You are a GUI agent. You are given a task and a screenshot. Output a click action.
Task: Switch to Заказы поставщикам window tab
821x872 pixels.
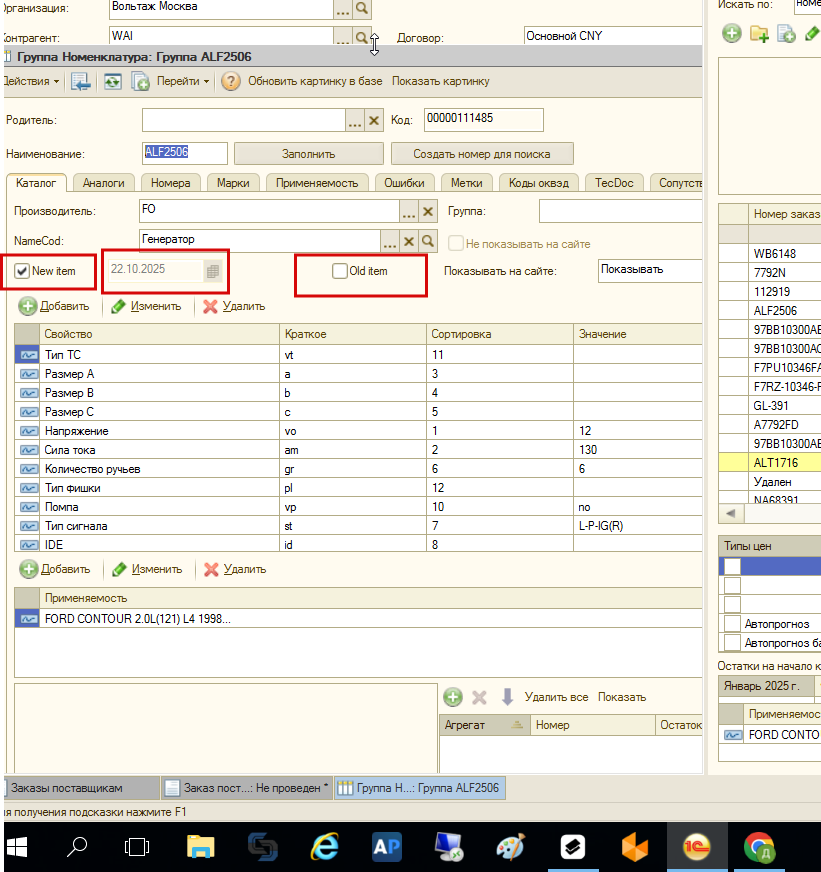pos(82,788)
